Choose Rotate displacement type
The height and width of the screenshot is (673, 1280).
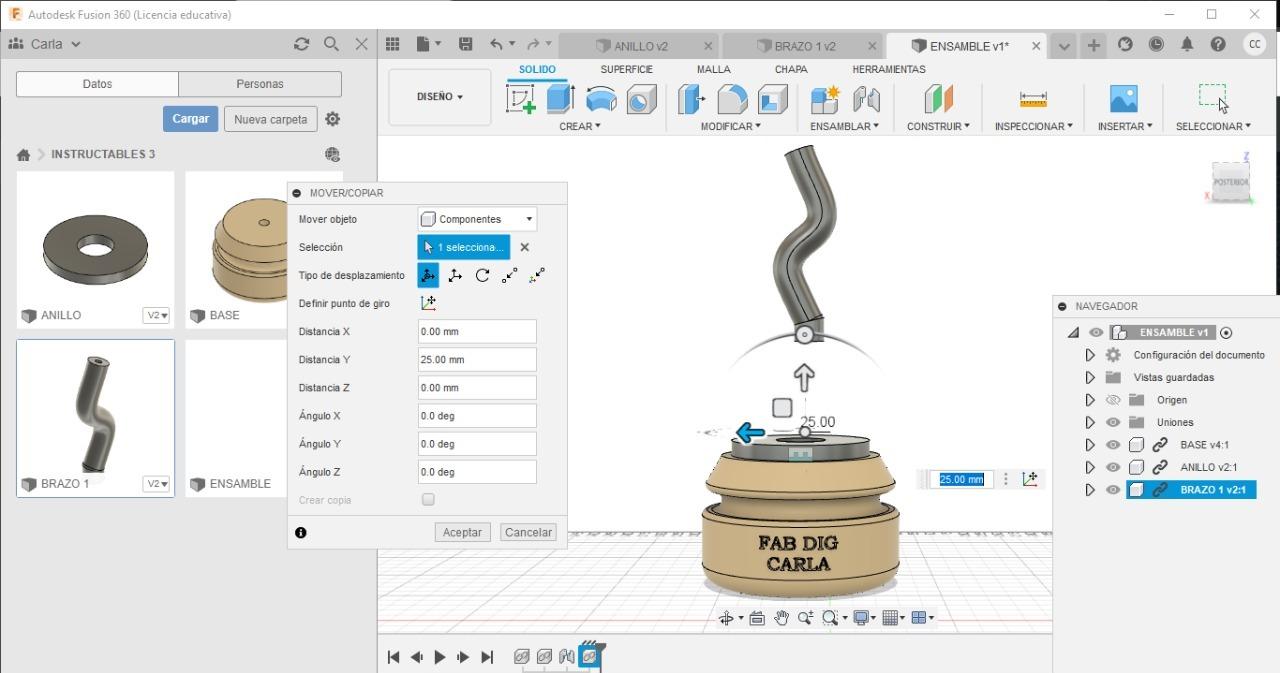[x=482, y=275]
